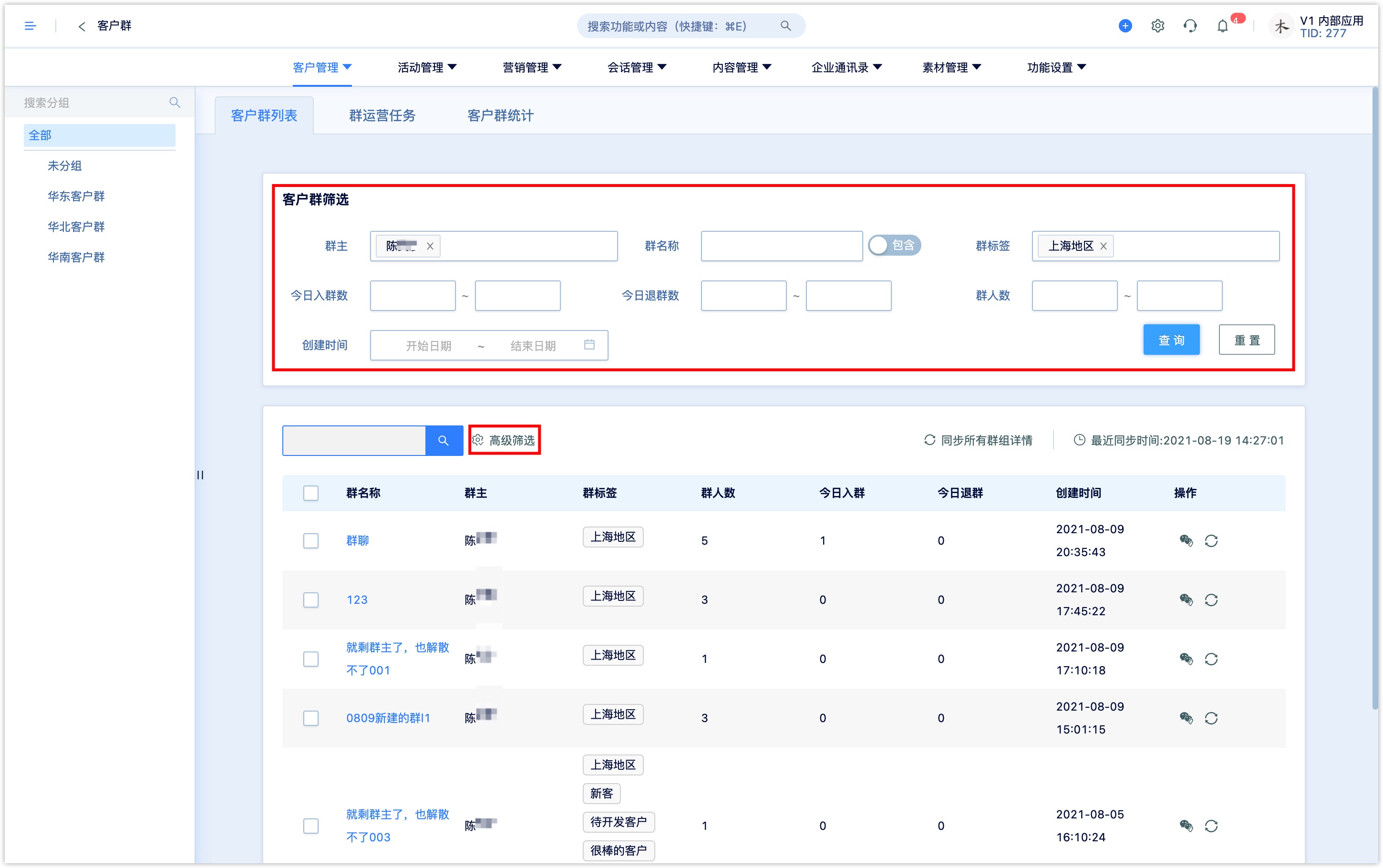
Task: Click the blue search button in list toolbar
Action: (x=444, y=440)
